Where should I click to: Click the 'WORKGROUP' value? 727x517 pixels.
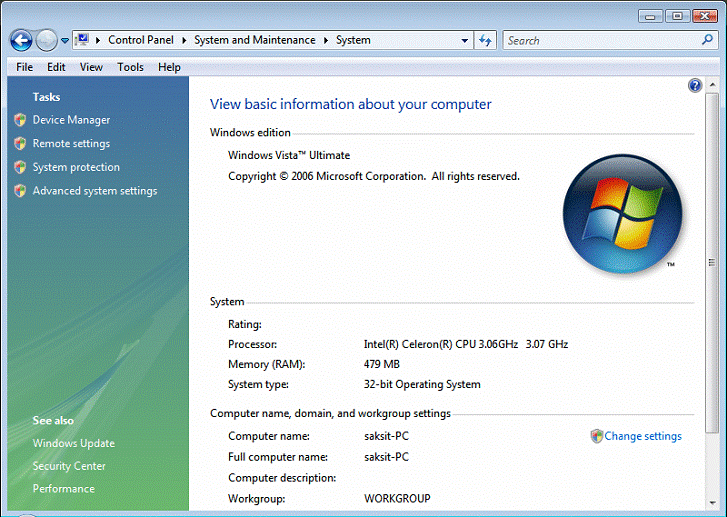[397, 498]
